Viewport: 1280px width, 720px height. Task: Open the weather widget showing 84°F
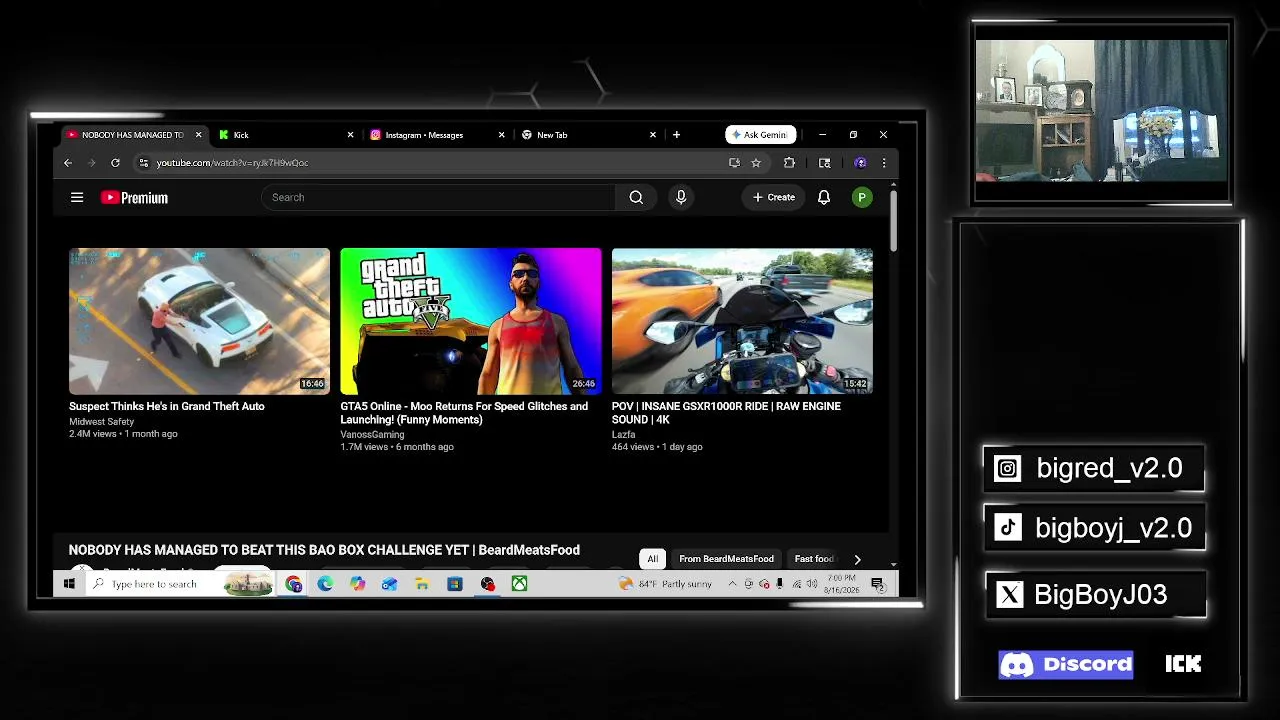click(x=665, y=584)
